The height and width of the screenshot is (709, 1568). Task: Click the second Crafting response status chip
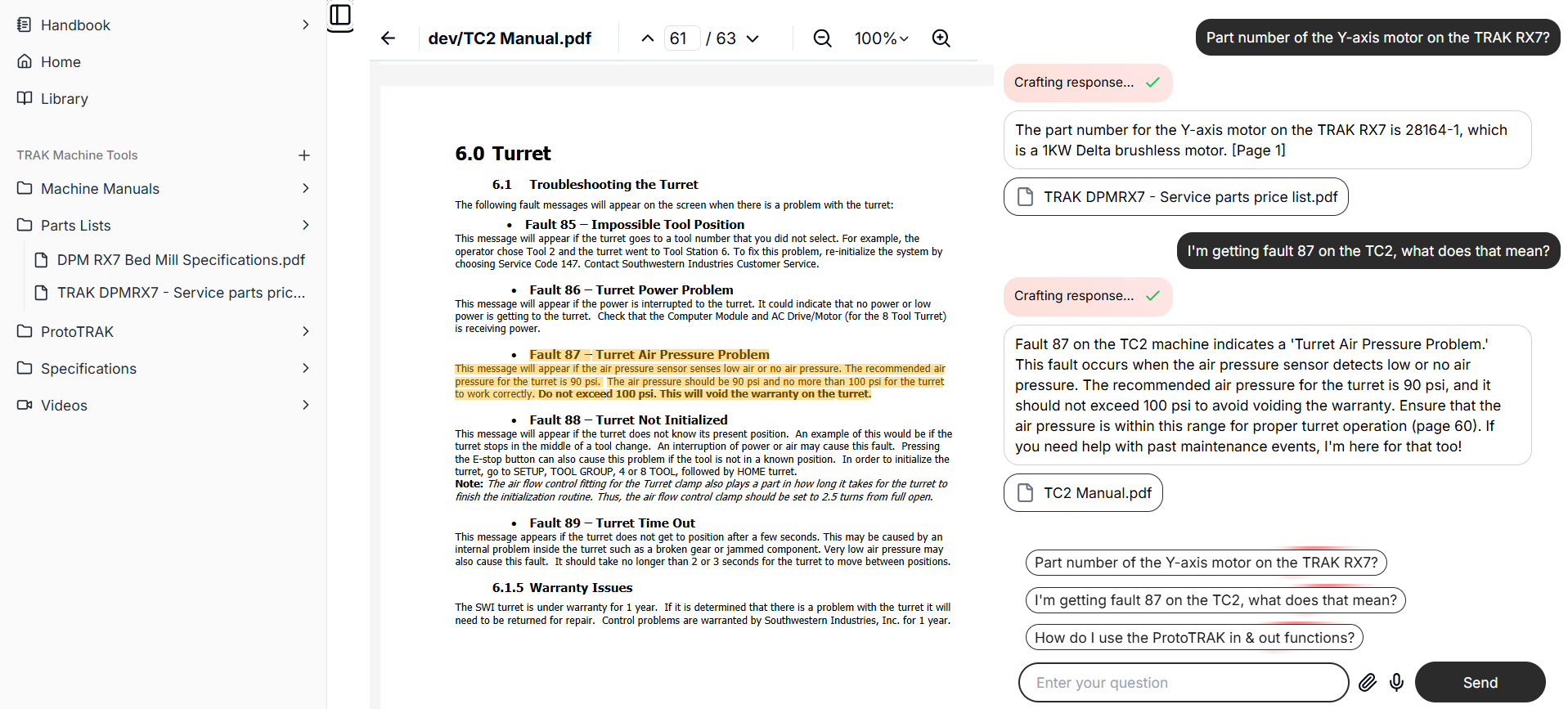pos(1088,296)
